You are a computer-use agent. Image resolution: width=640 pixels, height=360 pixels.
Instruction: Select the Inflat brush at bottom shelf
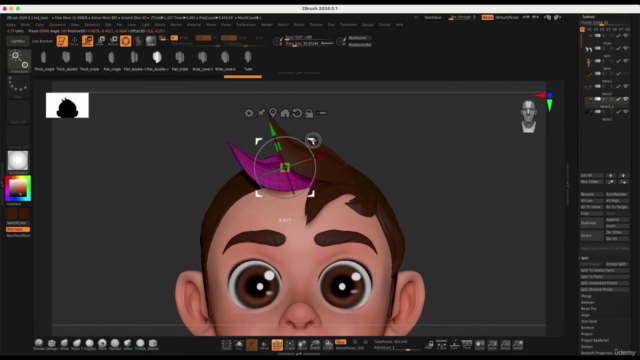127,344
